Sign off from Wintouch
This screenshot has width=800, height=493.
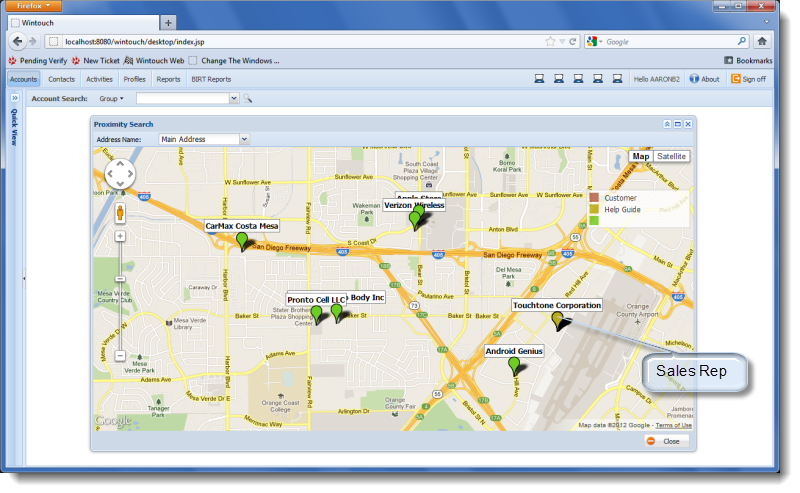pyautogui.click(x=748, y=79)
